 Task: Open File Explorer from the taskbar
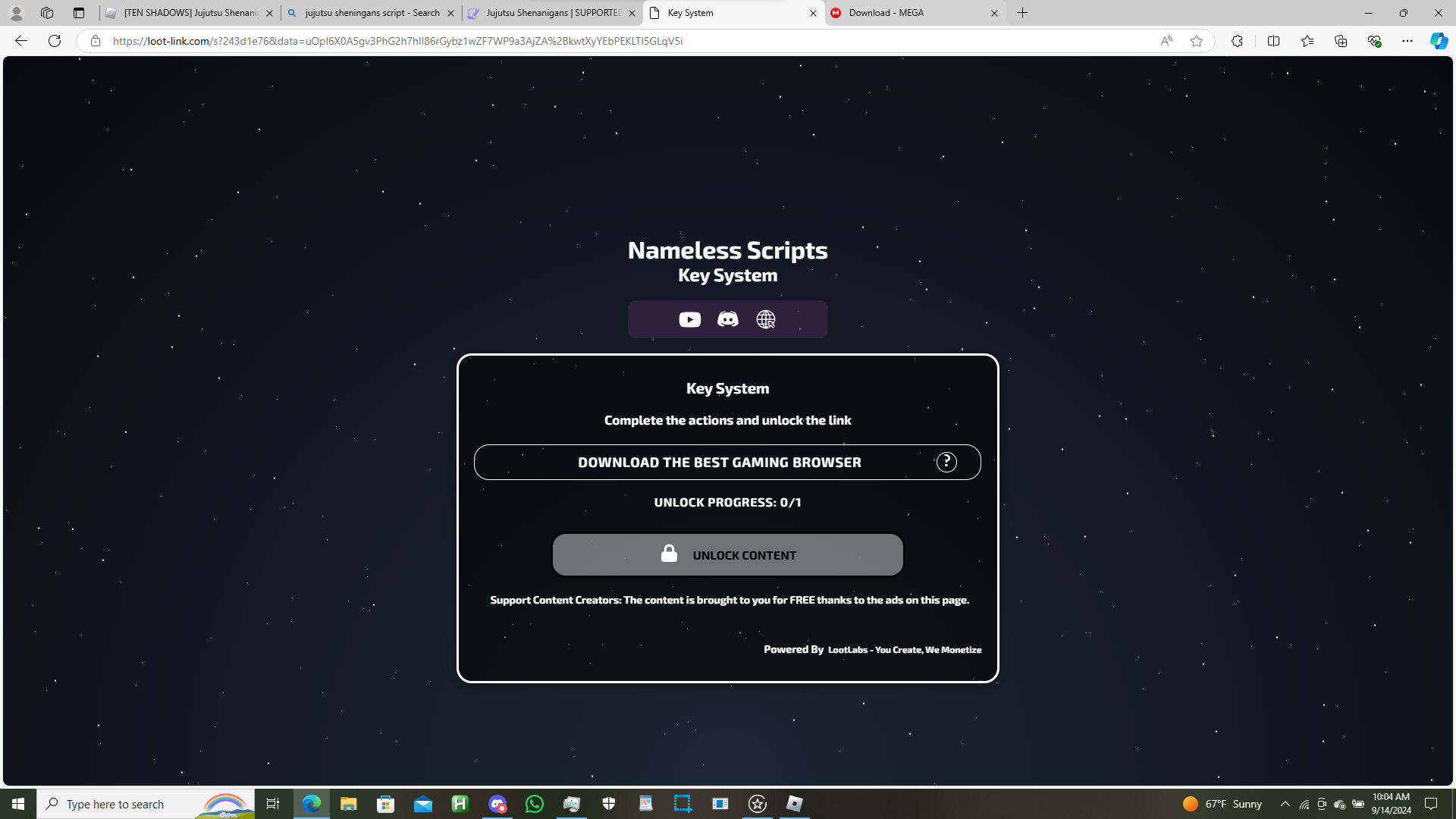point(348,804)
